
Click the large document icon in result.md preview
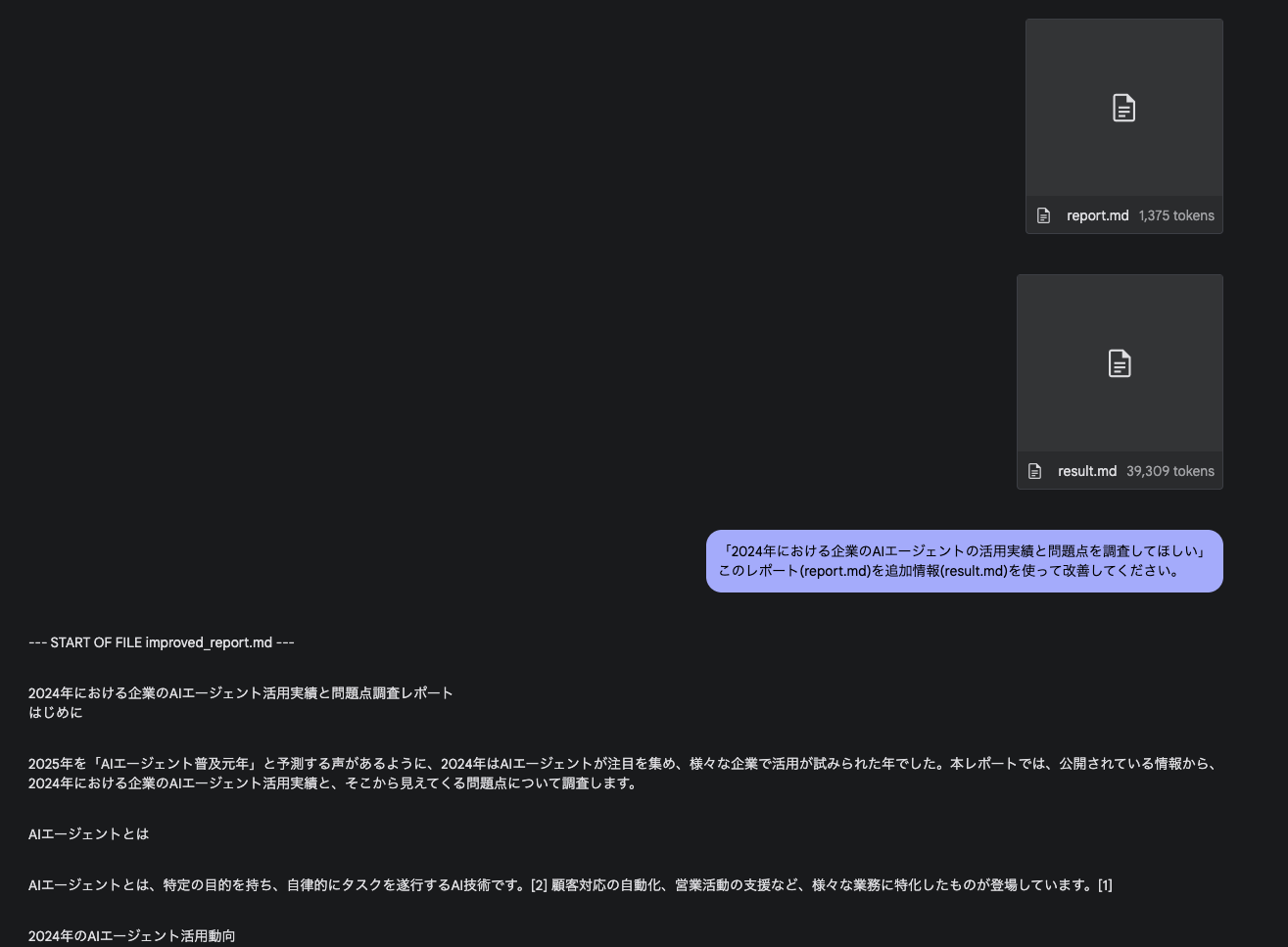pyautogui.click(x=1120, y=362)
